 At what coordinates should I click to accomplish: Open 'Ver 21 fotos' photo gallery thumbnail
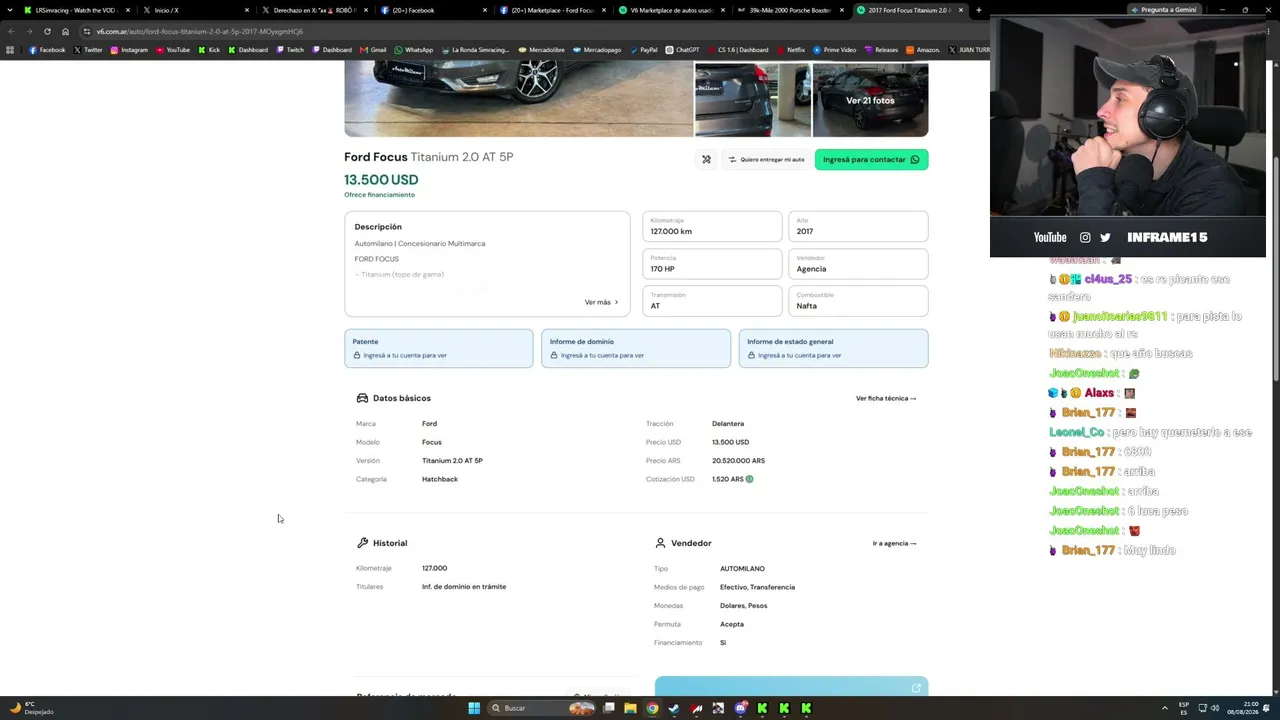tap(870, 100)
